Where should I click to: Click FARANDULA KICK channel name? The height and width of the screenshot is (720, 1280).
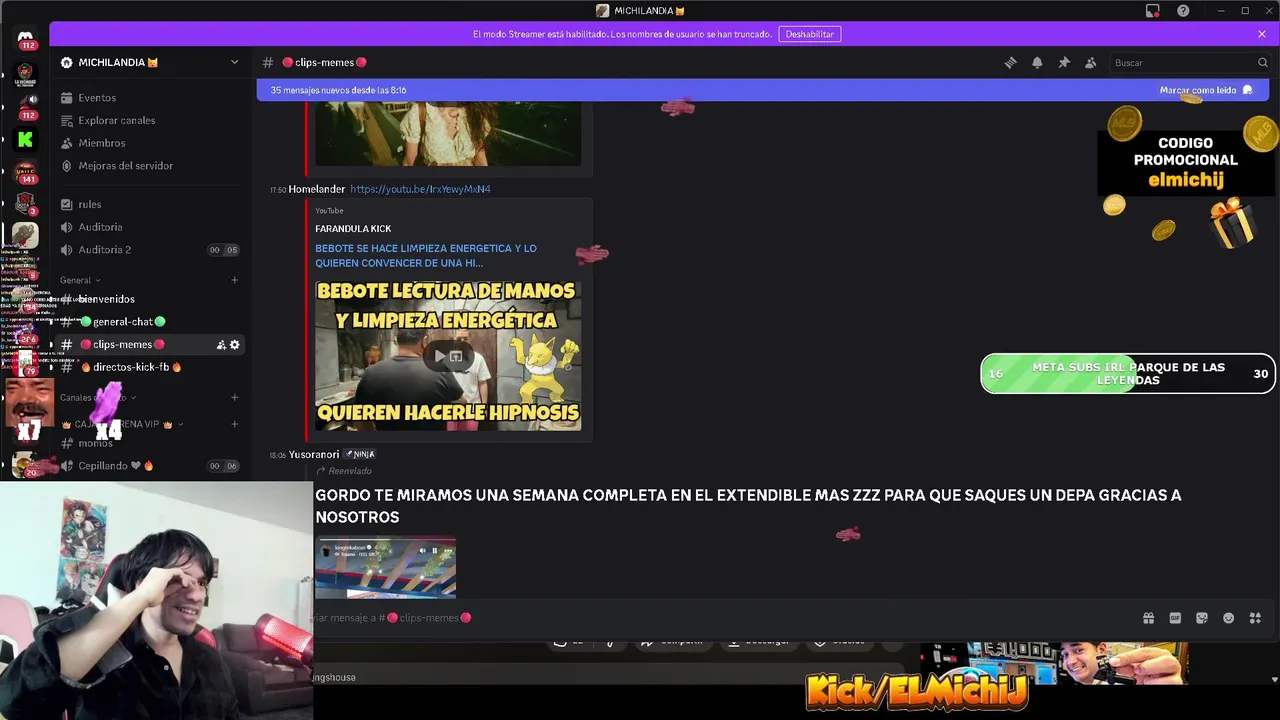tap(353, 229)
